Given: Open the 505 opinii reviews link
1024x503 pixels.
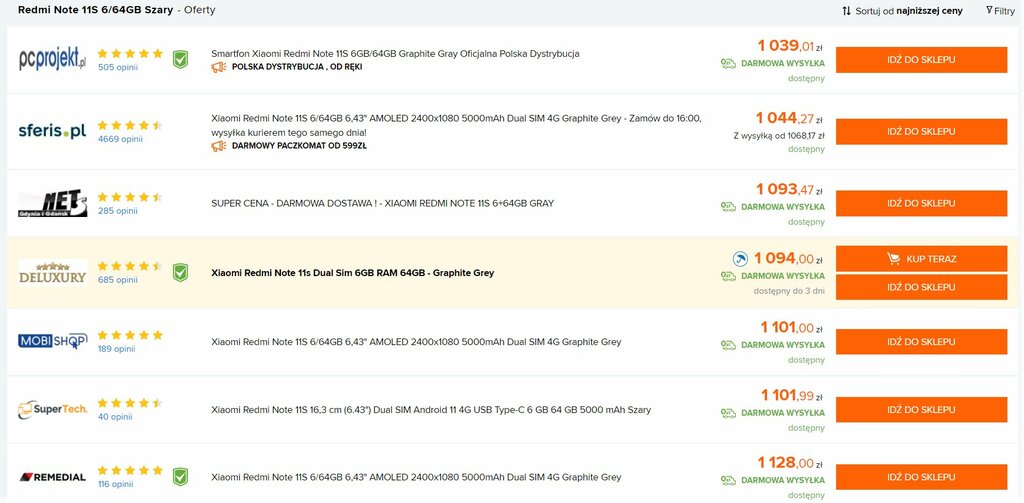Looking at the screenshot, I should 118,67.
